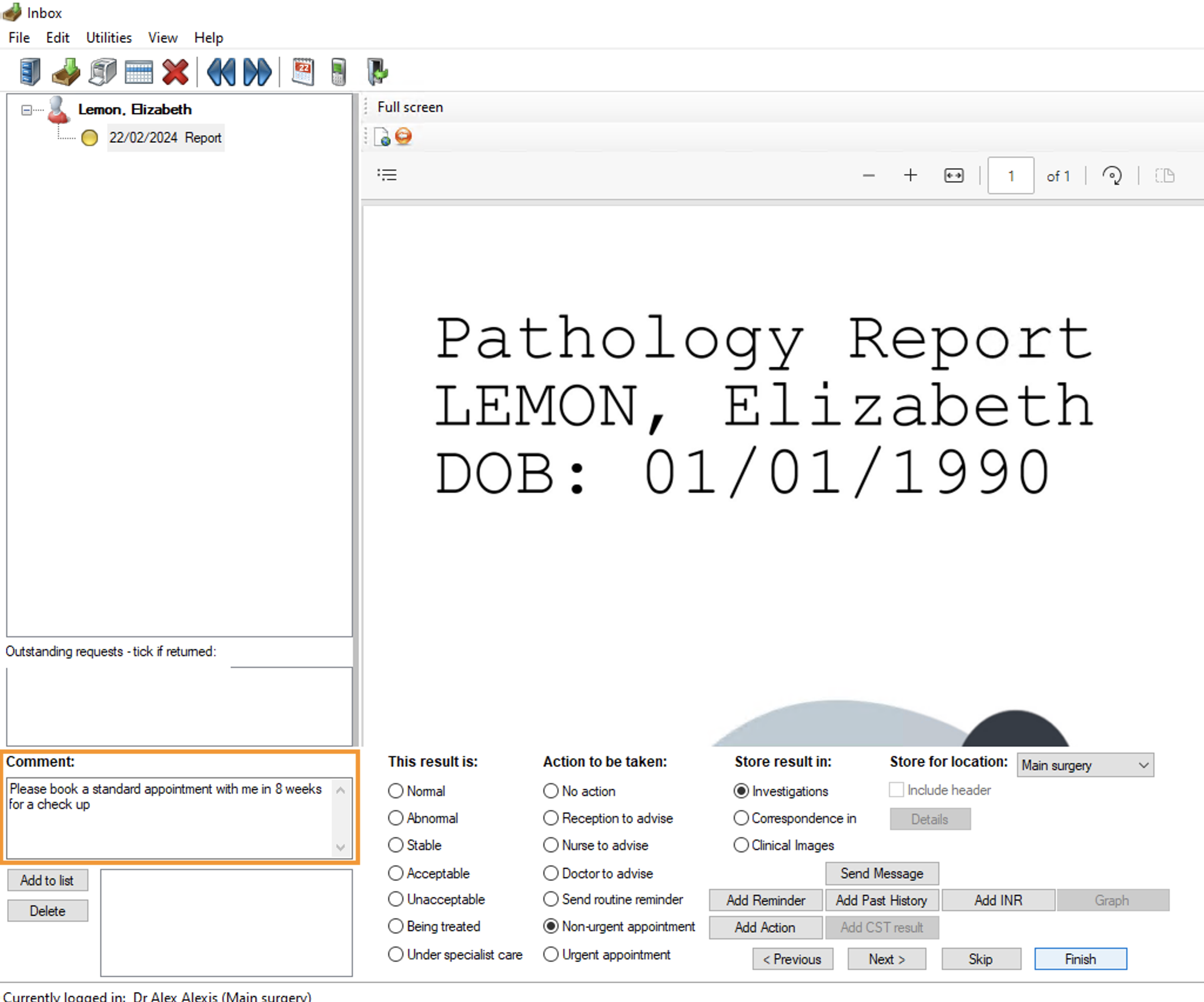Image resolution: width=1204 pixels, height=1002 pixels.
Task: Open the Edit menu
Action: point(58,38)
